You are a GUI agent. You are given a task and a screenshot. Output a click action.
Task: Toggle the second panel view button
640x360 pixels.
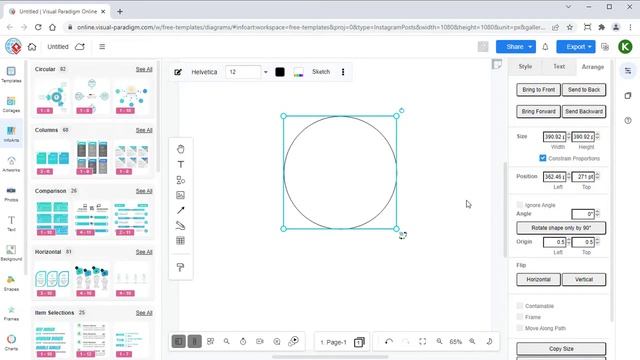pos(195,341)
